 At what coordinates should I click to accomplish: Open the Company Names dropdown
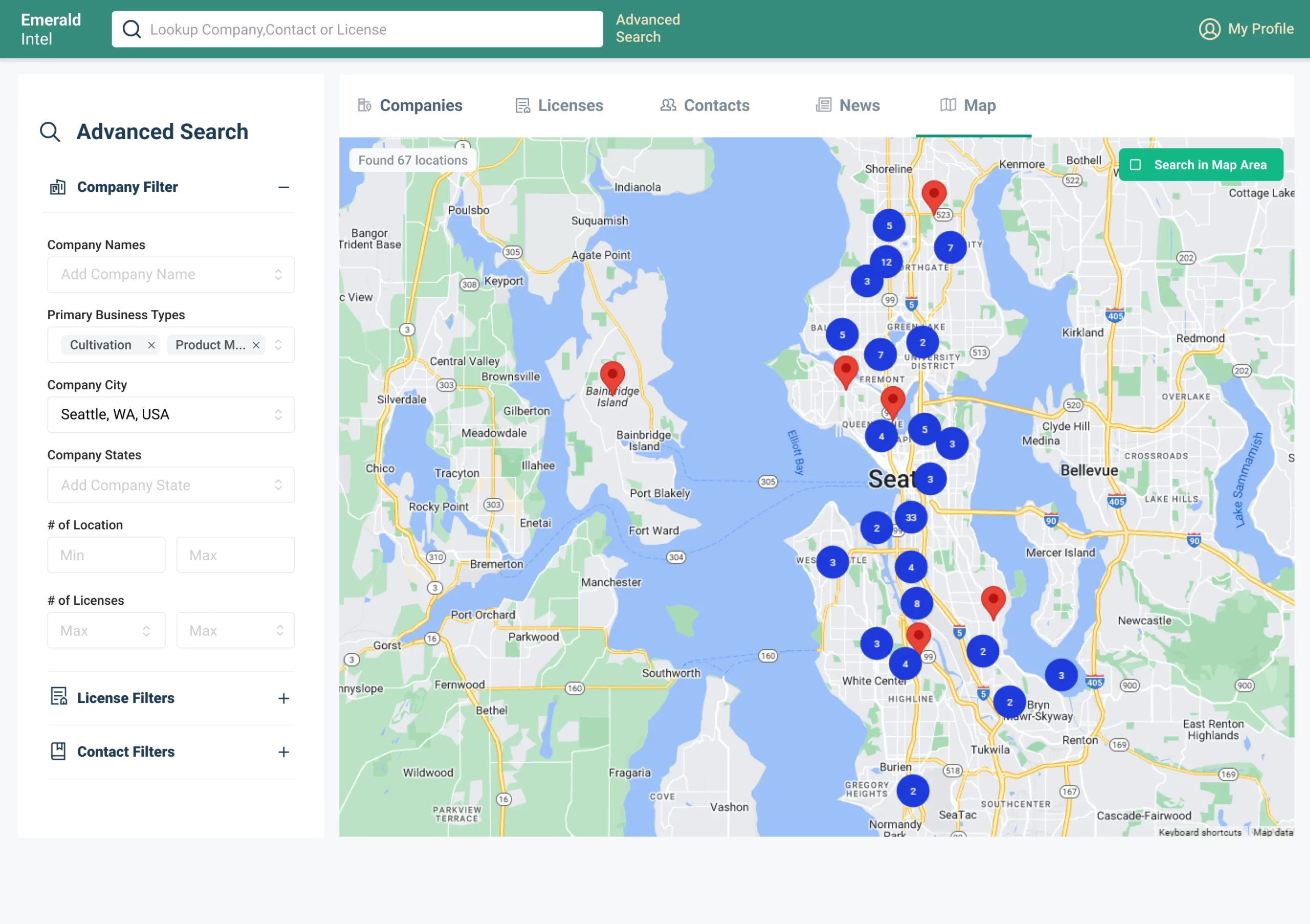[x=170, y=274]
